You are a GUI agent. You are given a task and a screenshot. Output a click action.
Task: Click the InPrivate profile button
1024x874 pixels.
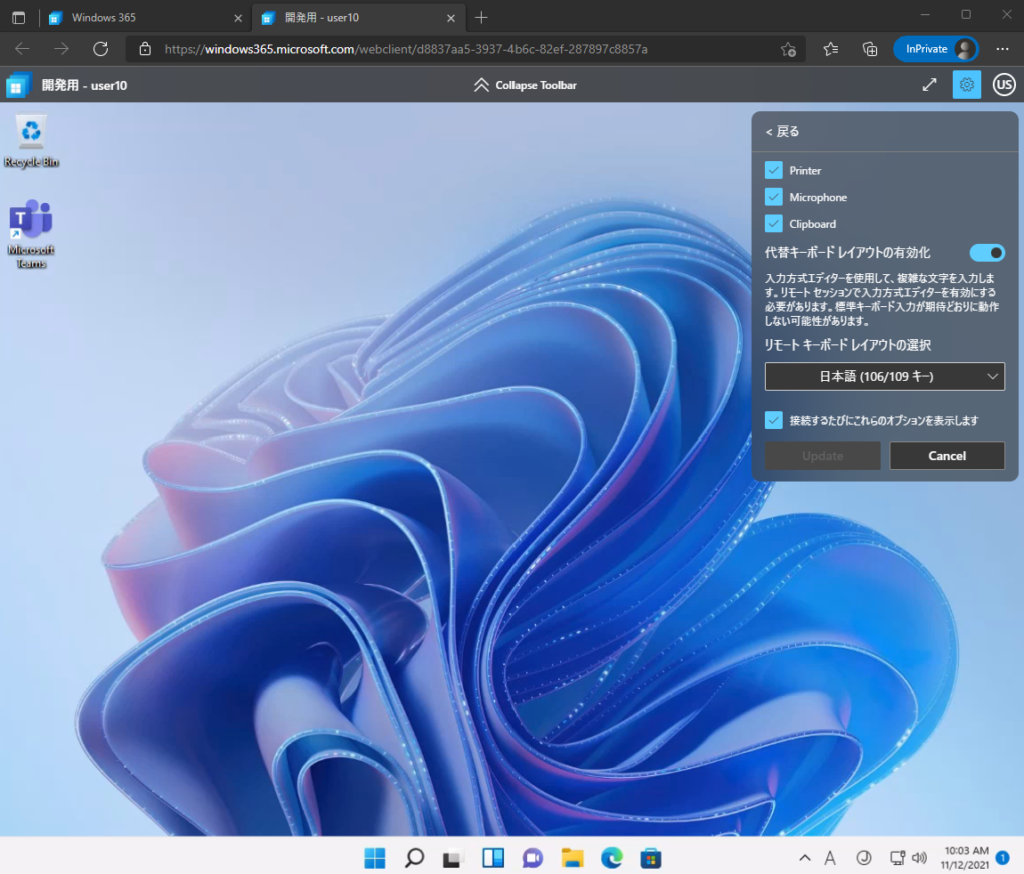tap(936, 49)
